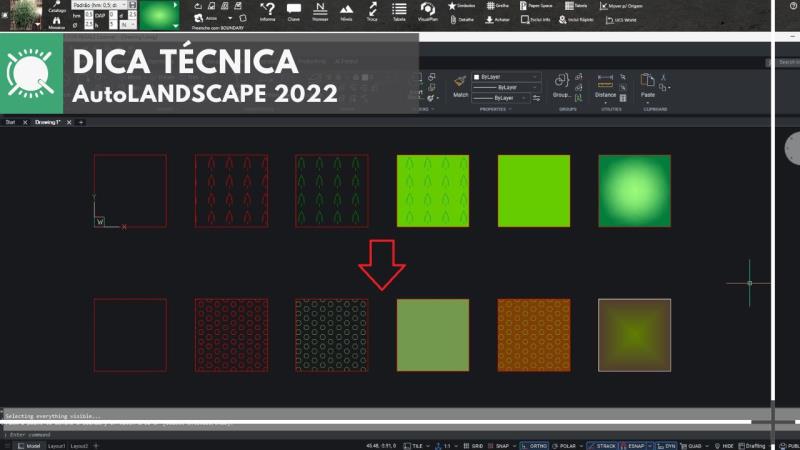Toggle GRID in status bar

click(473, 446)
